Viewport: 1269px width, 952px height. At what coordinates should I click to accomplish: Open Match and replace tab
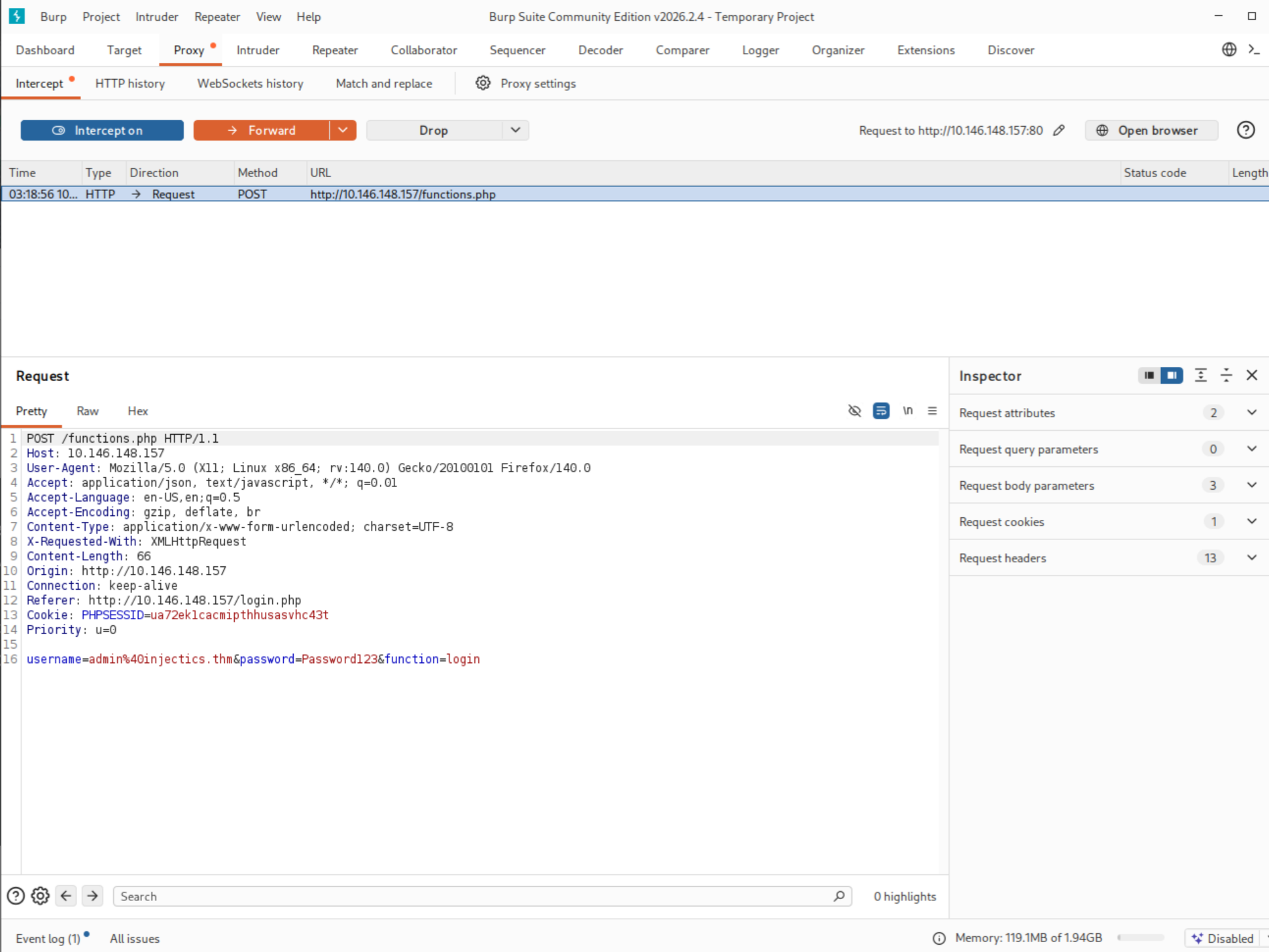384,83
